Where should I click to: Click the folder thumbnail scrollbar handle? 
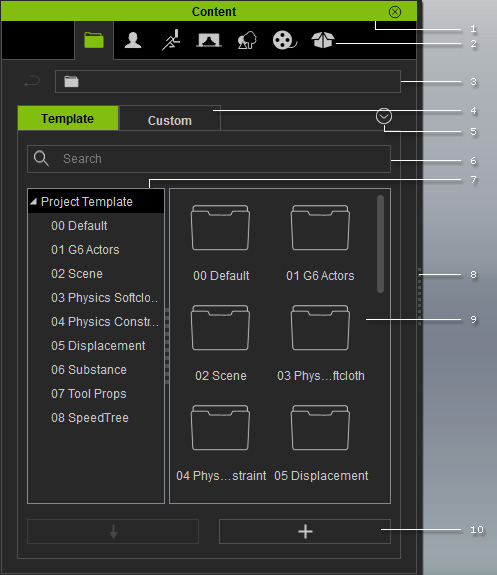pos(380,244)
